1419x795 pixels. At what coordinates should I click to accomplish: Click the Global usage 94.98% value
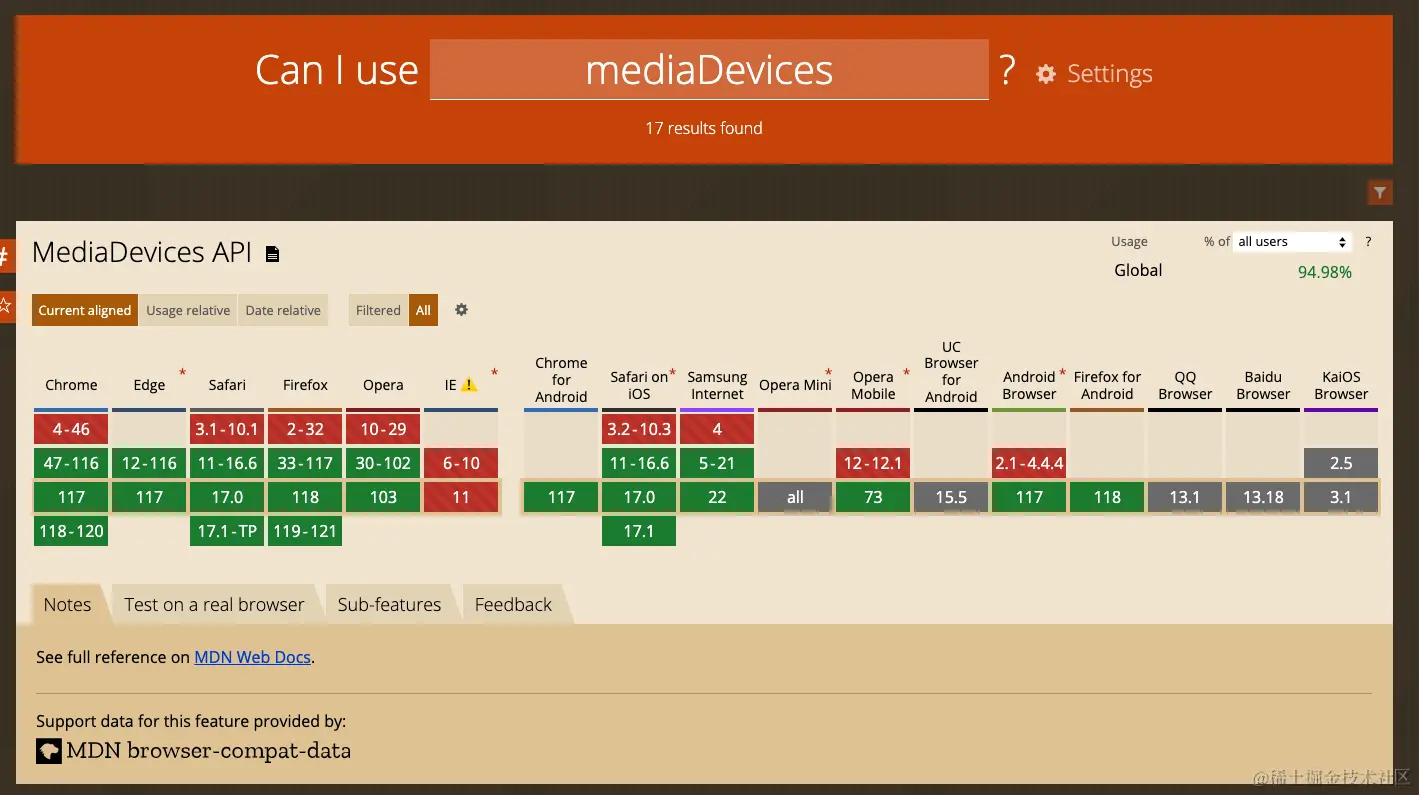(x=1324, y=272)
